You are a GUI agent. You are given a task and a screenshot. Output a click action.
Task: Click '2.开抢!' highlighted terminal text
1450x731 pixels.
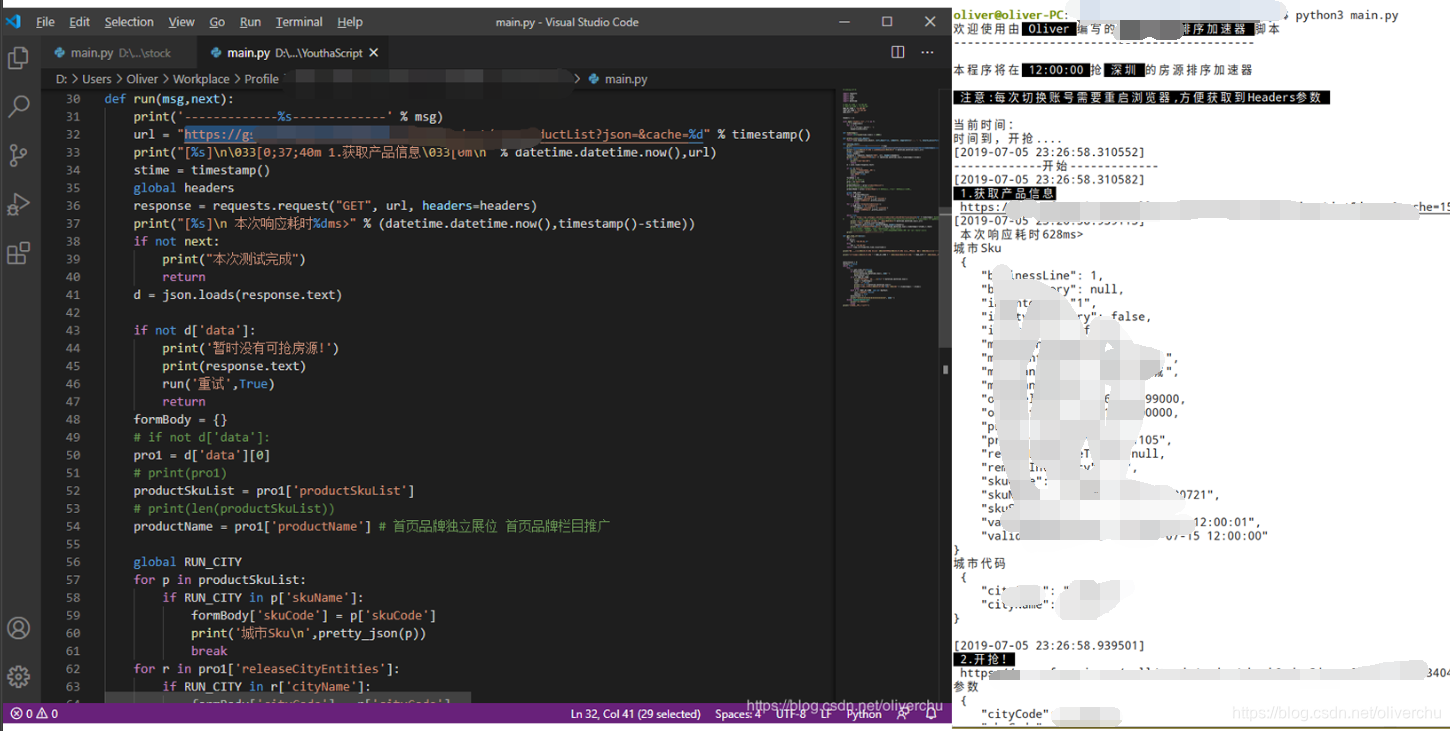[985, 659]
